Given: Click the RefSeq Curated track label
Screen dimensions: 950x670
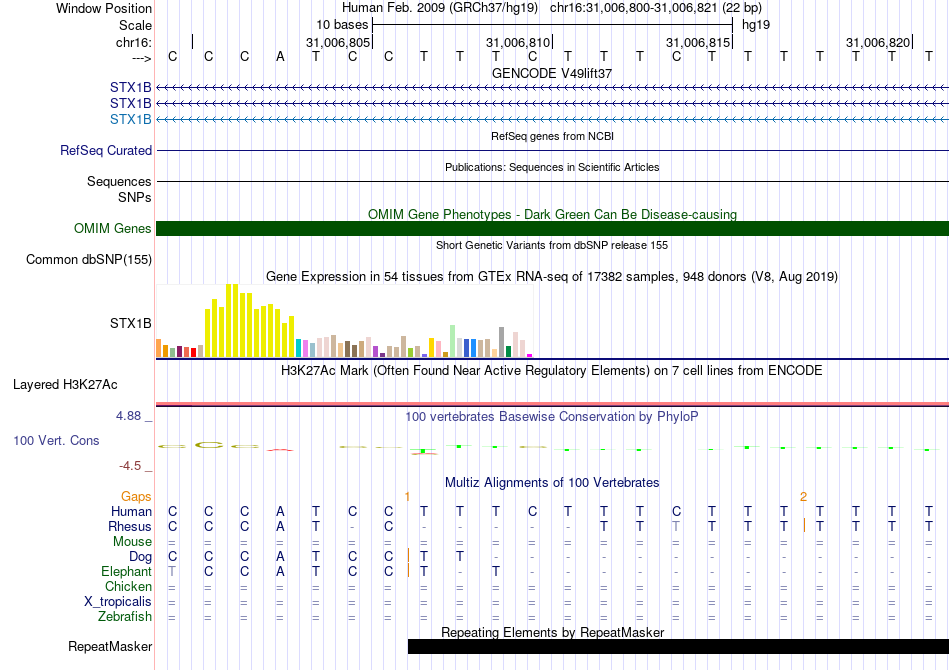Looking at the screenshot, I should (x=106, y=151).
